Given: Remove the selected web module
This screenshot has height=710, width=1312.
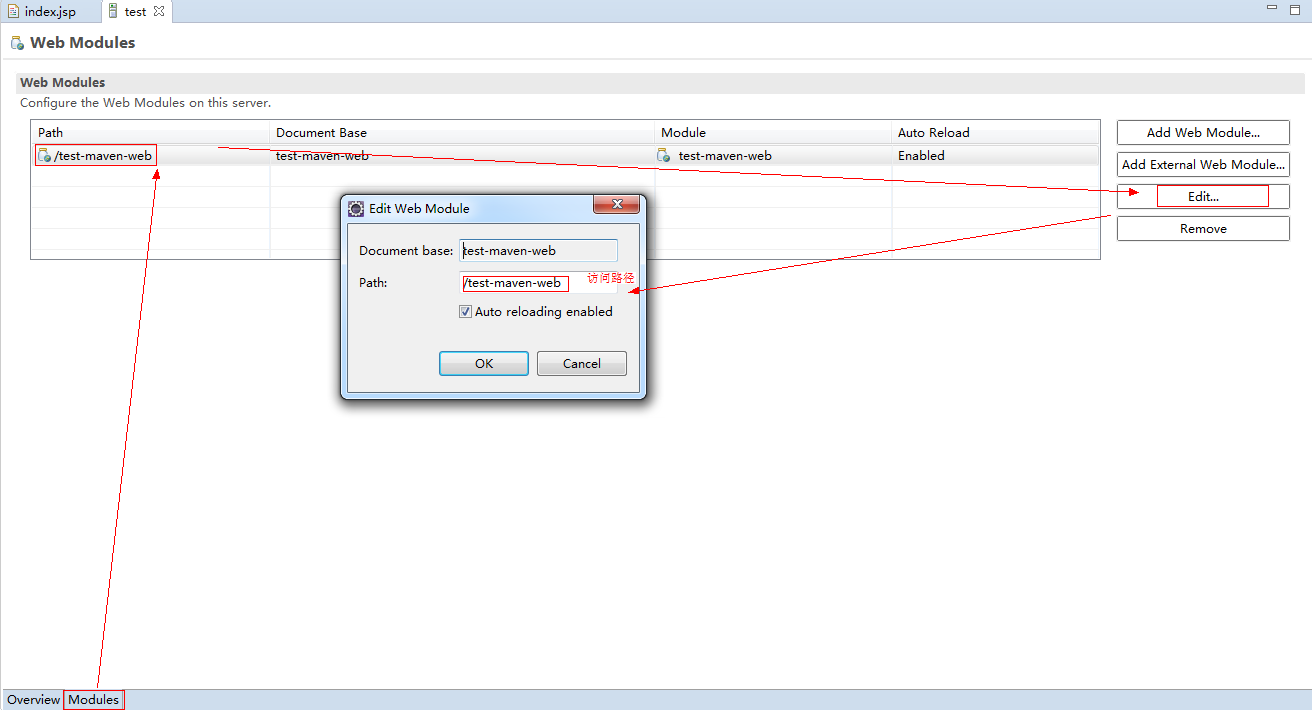Looking at the screenshot, I should 1203,228.
